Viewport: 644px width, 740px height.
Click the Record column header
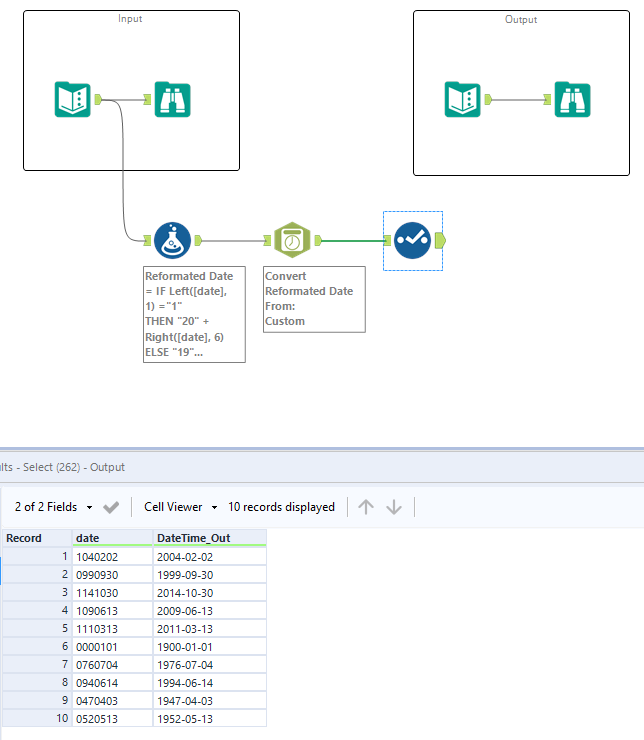point(37,538)
